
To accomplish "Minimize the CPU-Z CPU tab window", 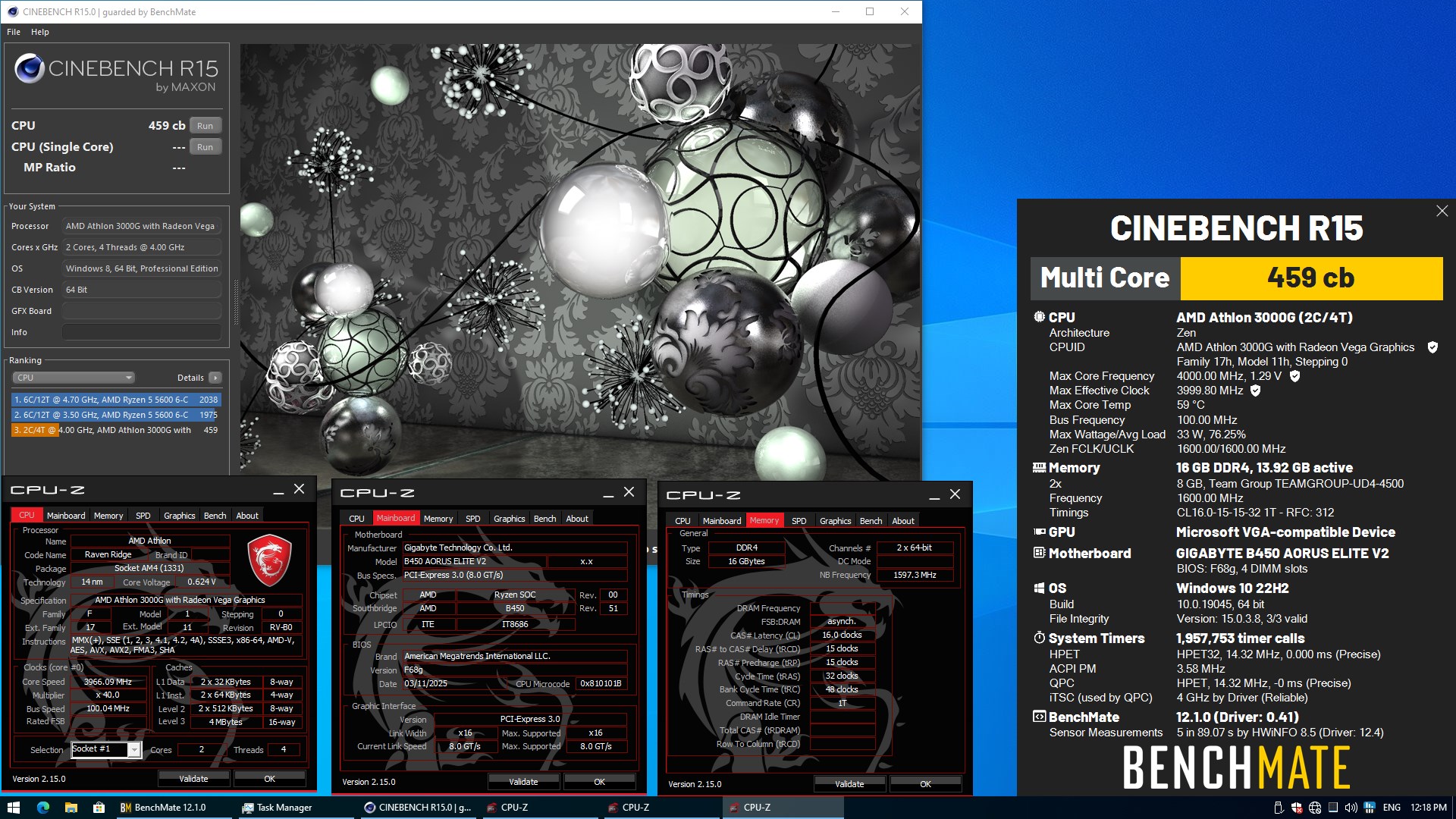I will click(x=278, y=490).
